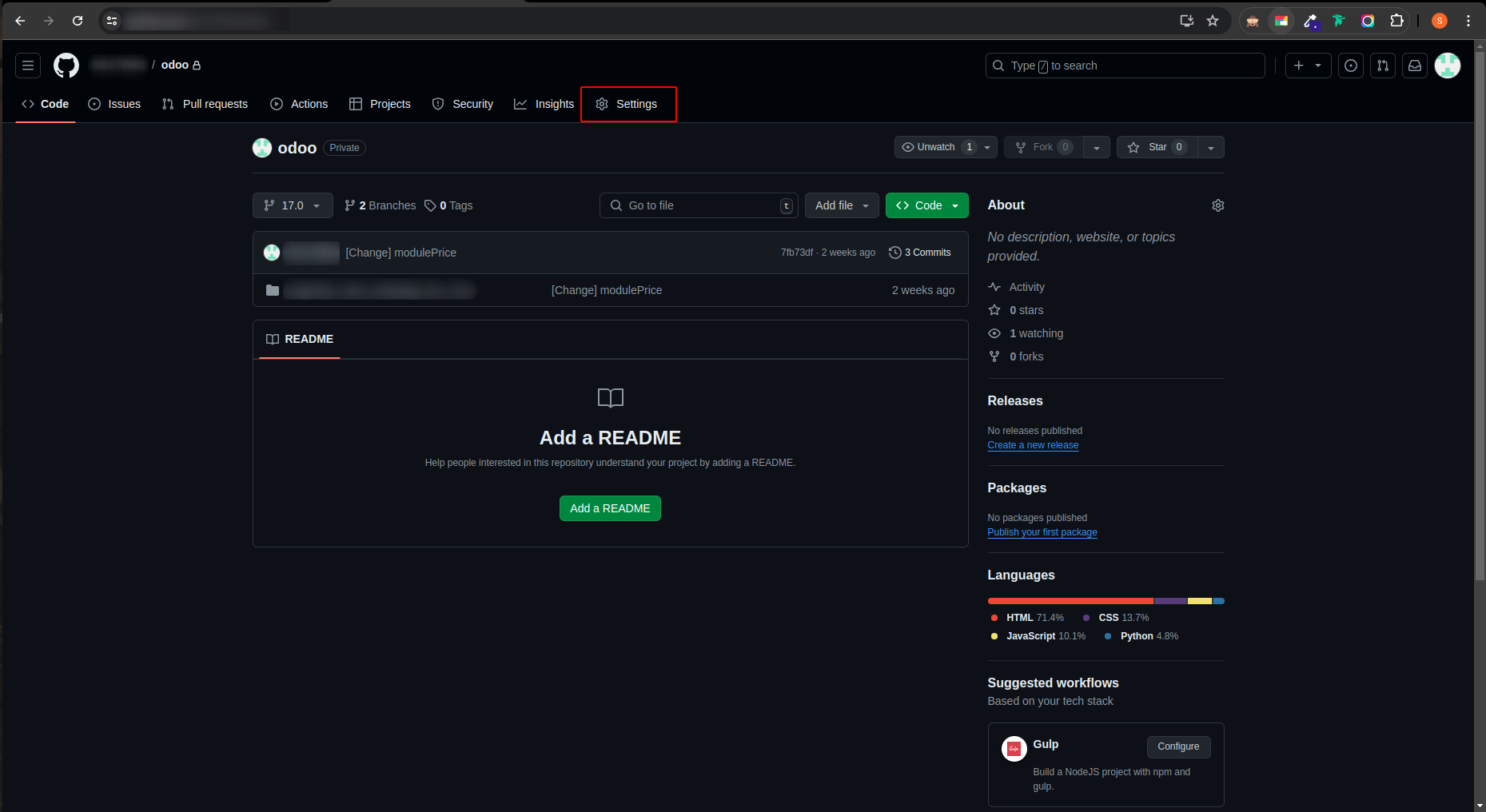The width and height of the screenshot is (1486, 812).
Task: Click the HTML red segment of language bar
Action: pos(1070,601)
